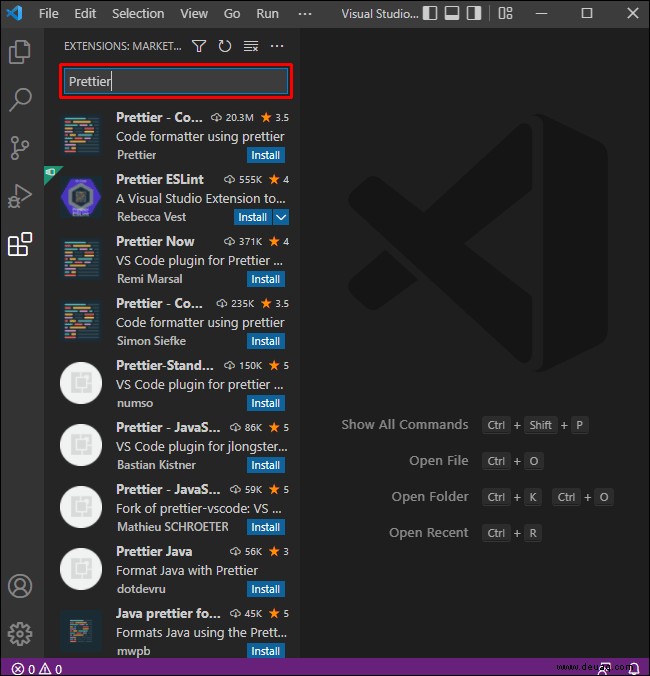This screenshot has width=650, height=676.
Task: Select the Simon Siefke publisher name
Action: [x=152, y=341]
